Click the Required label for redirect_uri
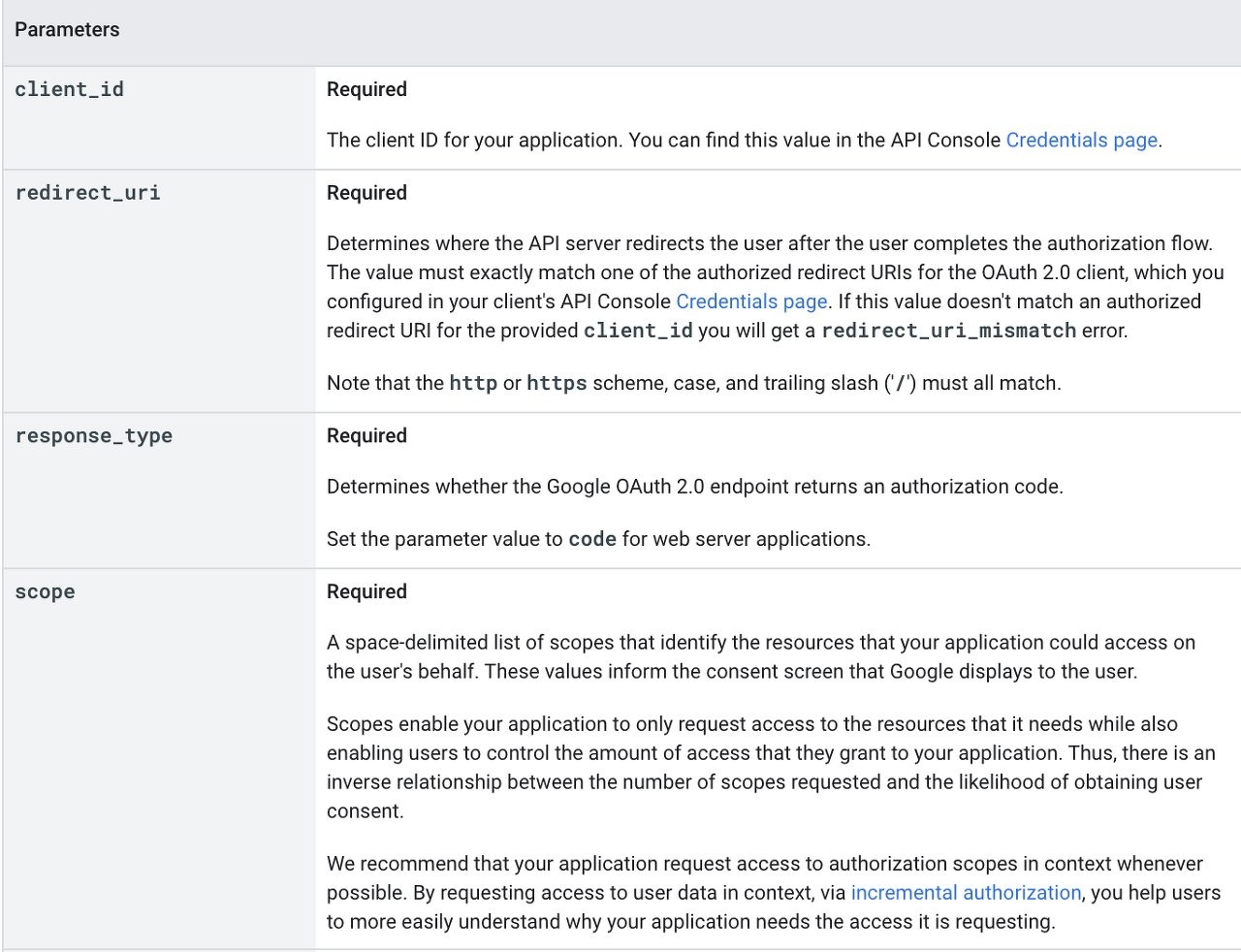Image resolution: width=1241 pixels, height=952 pixels. [366, 193]
